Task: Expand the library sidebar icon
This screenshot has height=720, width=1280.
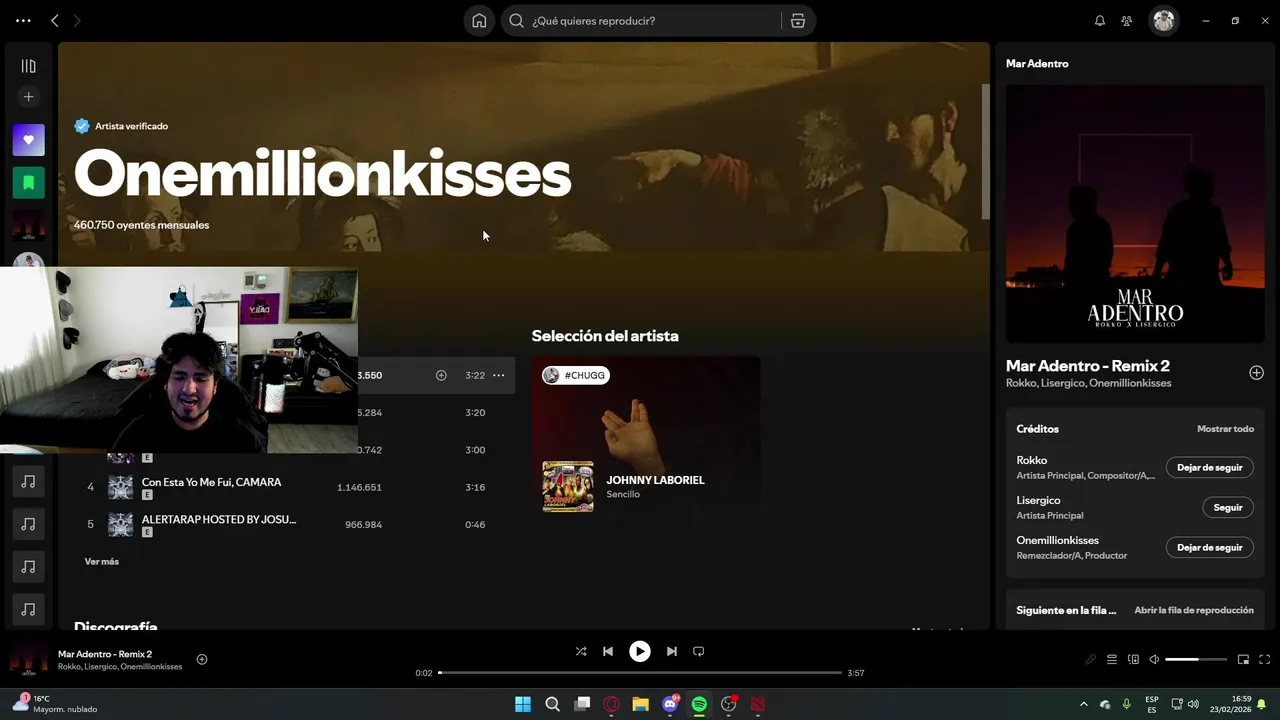Action: coord(28,66)
